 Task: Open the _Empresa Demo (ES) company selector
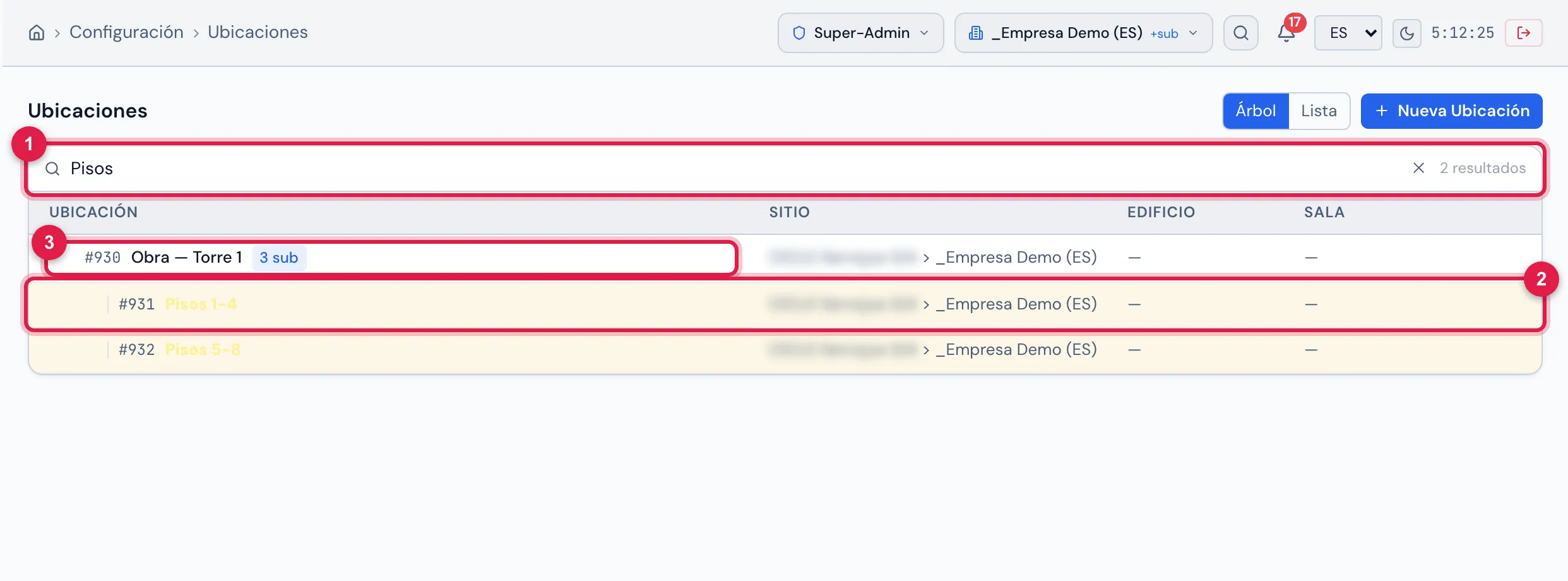click(x=1083, y=33)
